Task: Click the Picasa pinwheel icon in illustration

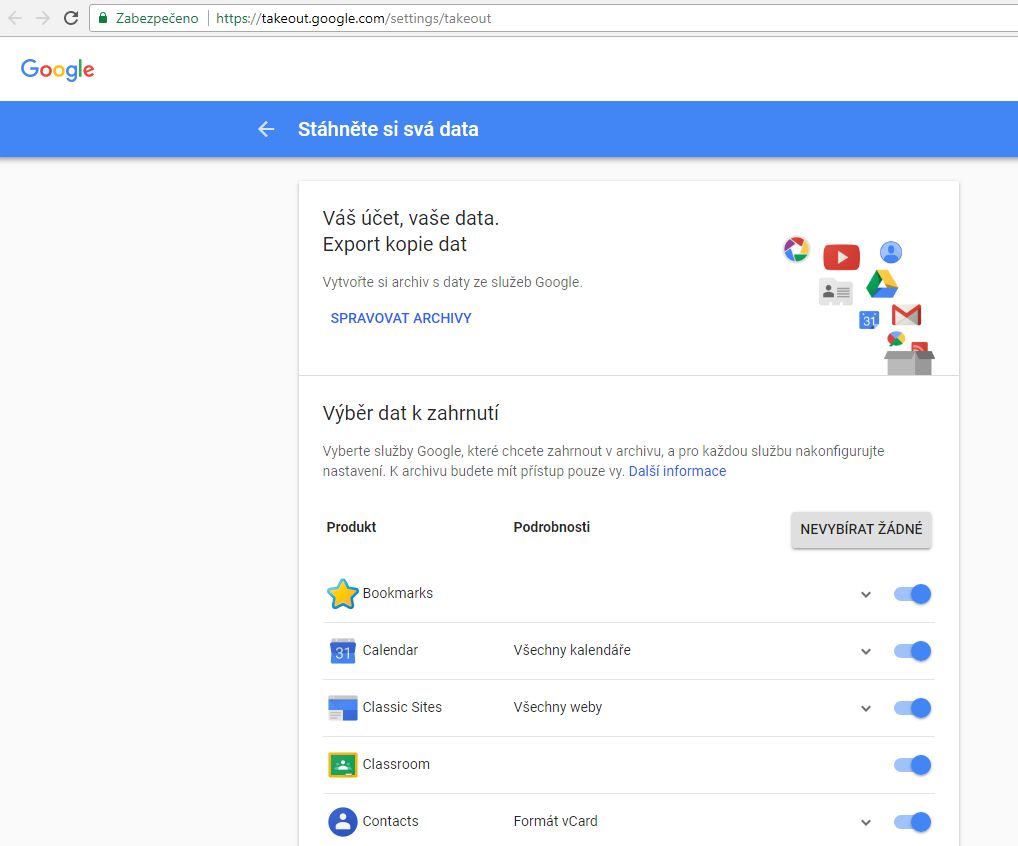Action: click(x=797, y=249)
